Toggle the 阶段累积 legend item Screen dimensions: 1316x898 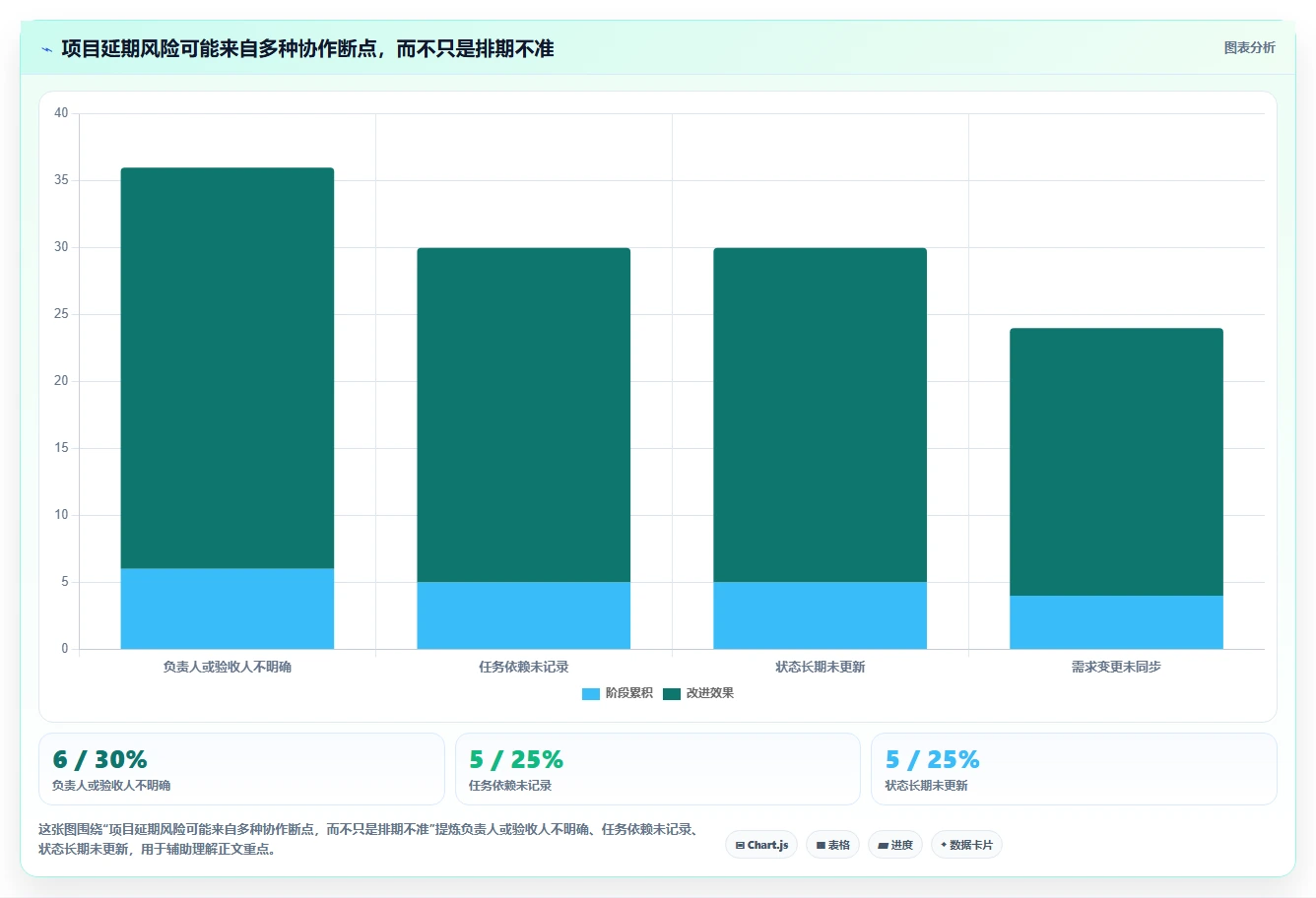pyautogui.click(x=618, y=693)
